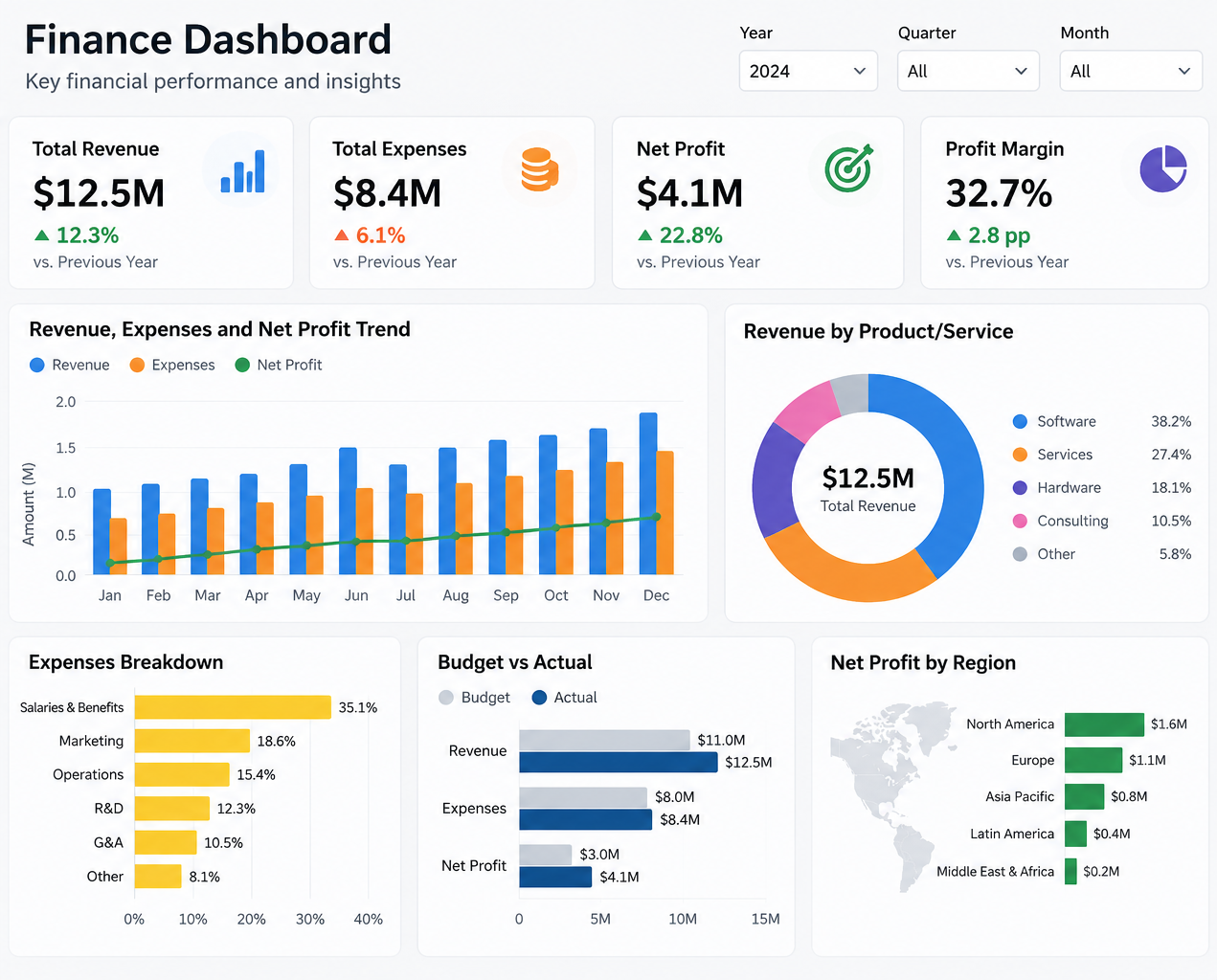This screenshot has height=980, width=1217.
Task: Click the green arrow beside 22.8%
Action: click(645, 235)
